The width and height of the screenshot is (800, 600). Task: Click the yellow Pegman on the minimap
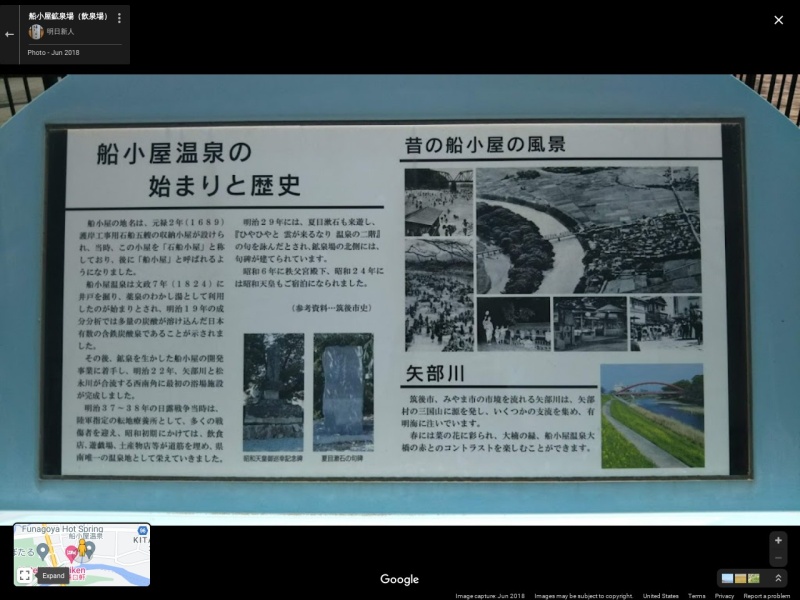(x=83, y=548)
